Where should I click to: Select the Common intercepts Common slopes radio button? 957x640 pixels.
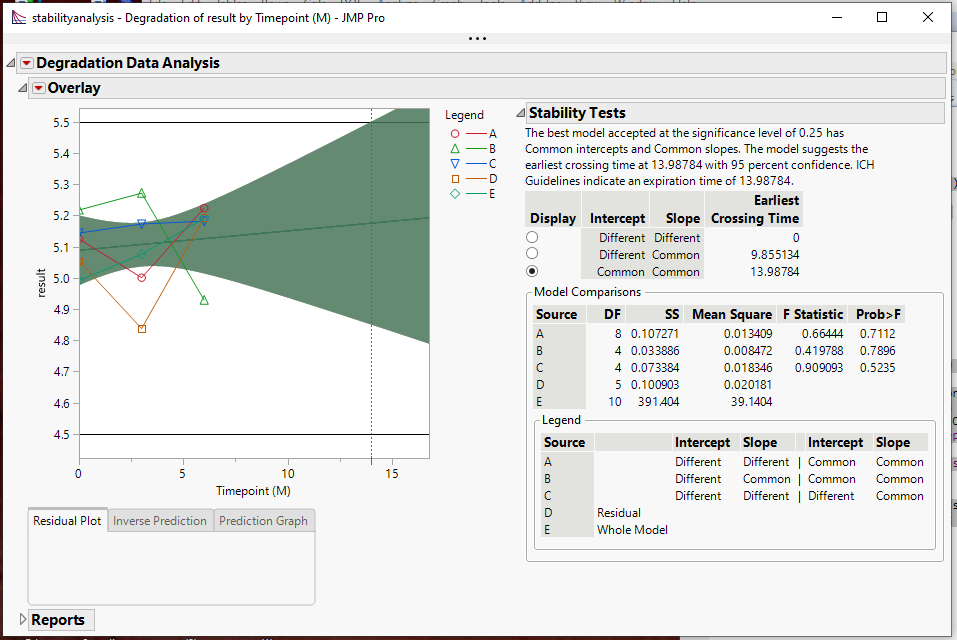(x=532, y=271)
